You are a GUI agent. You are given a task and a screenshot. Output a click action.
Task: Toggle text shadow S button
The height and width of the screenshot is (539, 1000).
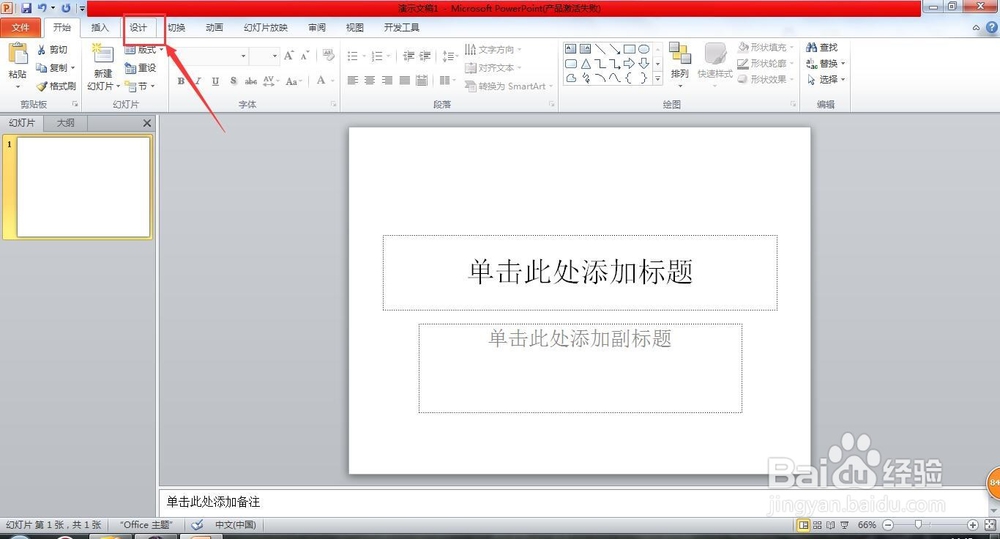pyautogui.click(x=233, y=81)
